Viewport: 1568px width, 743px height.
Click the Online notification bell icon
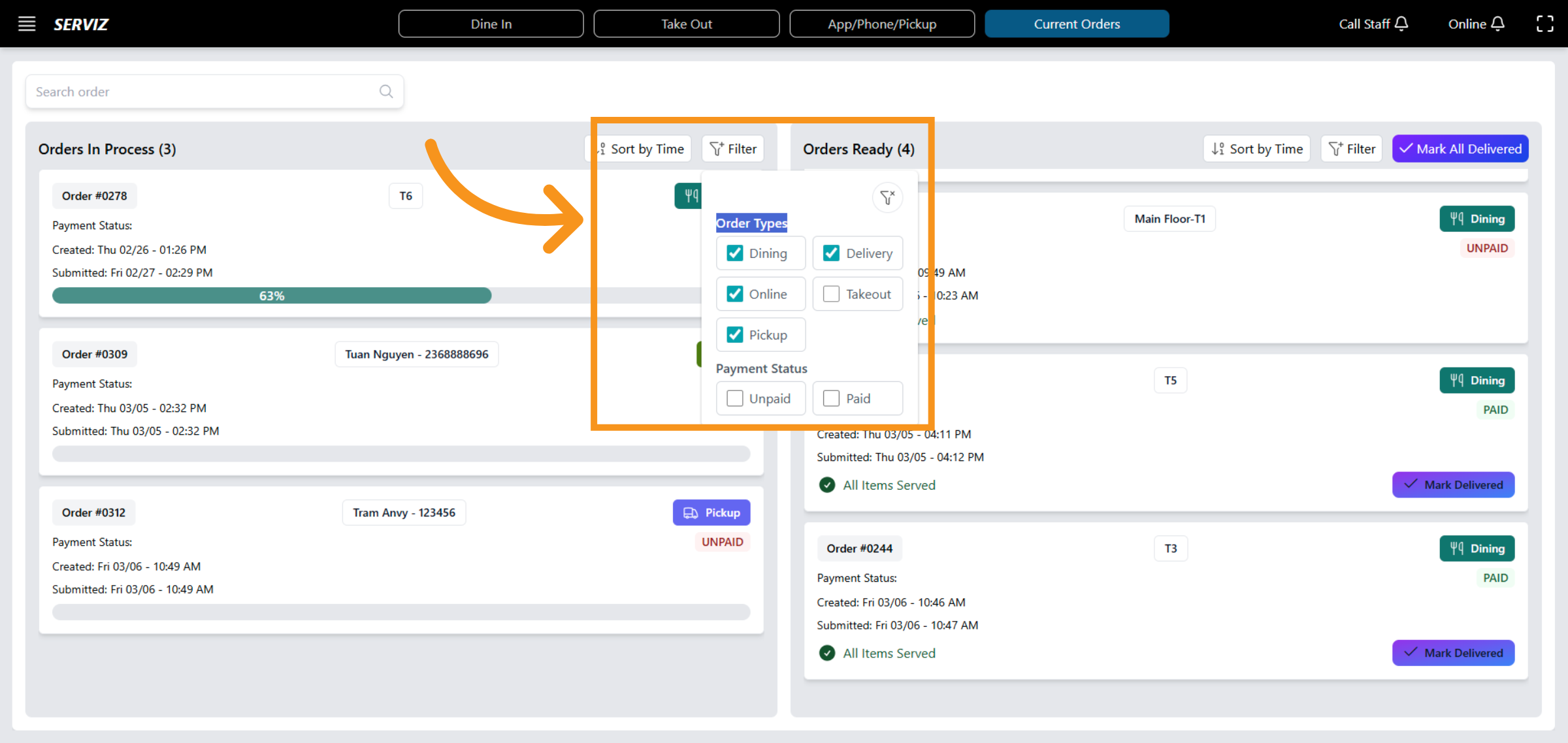[x=1498, y=24]
